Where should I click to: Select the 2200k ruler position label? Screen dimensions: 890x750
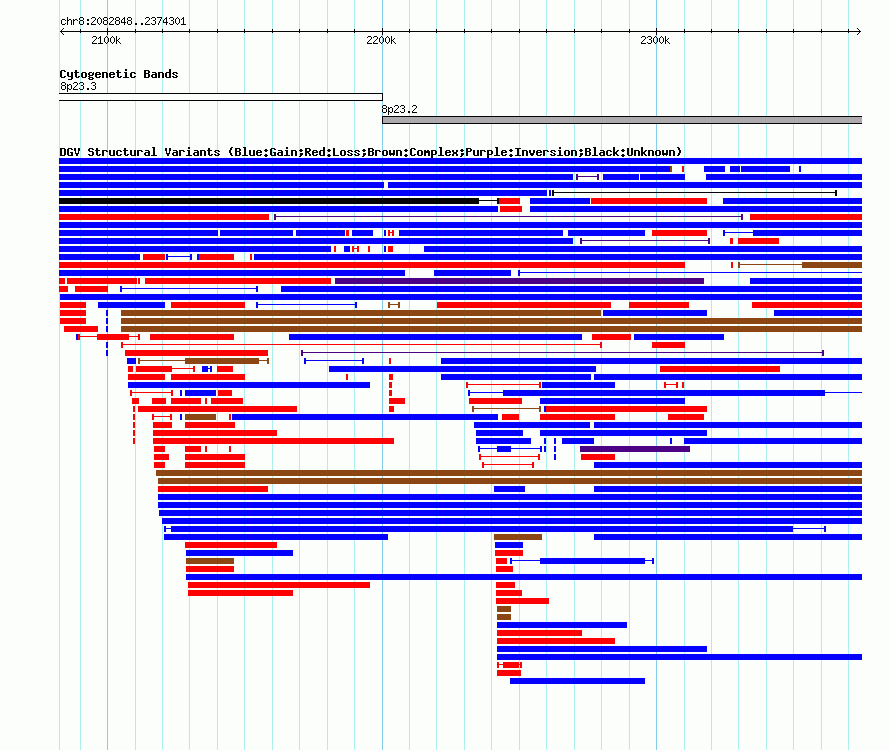pyautogui.click(x=381, y=40)
